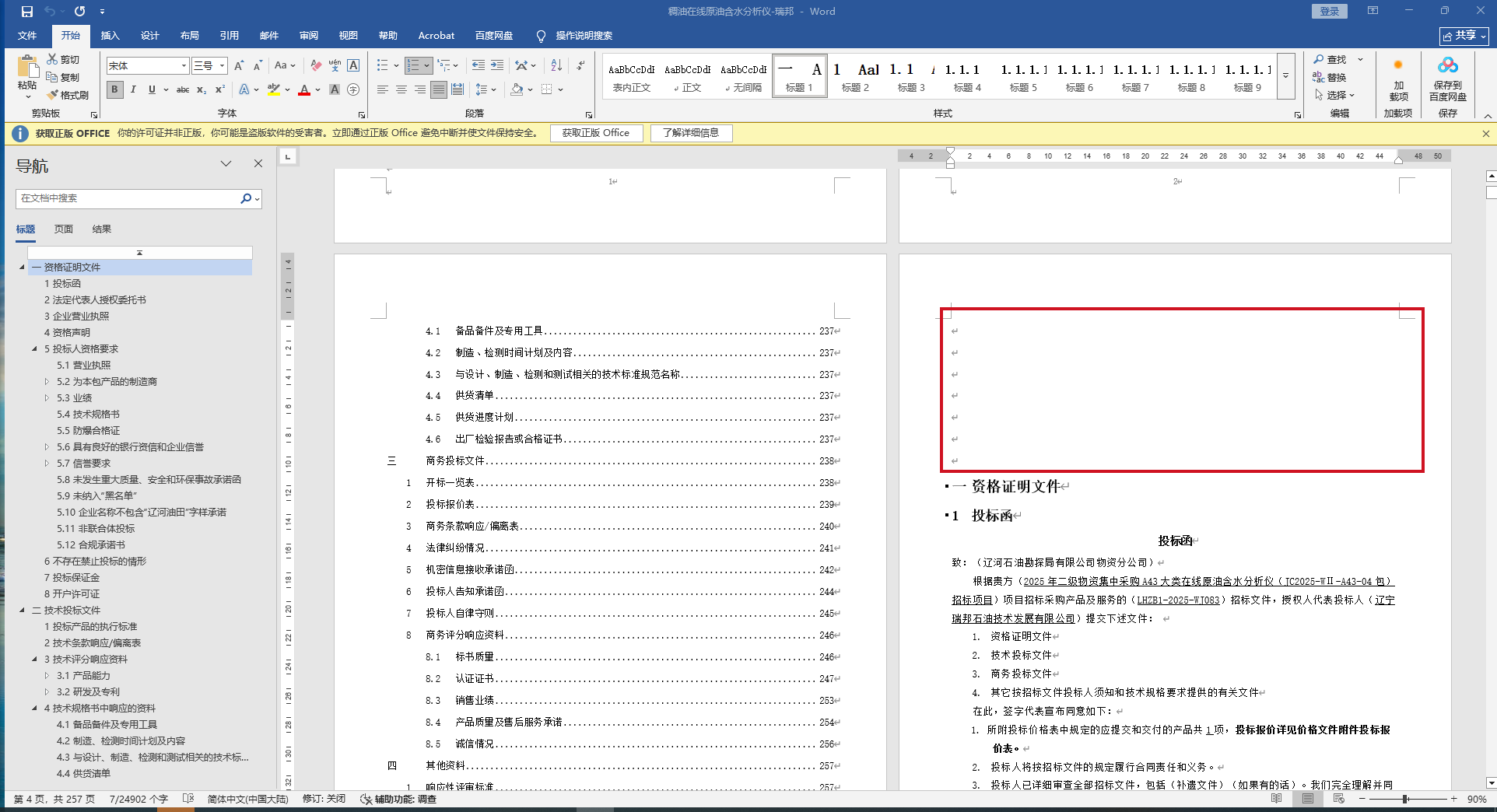1497x812 pixels.
Task: Click the word count 7/24902 个字
Action: (138, 799)
